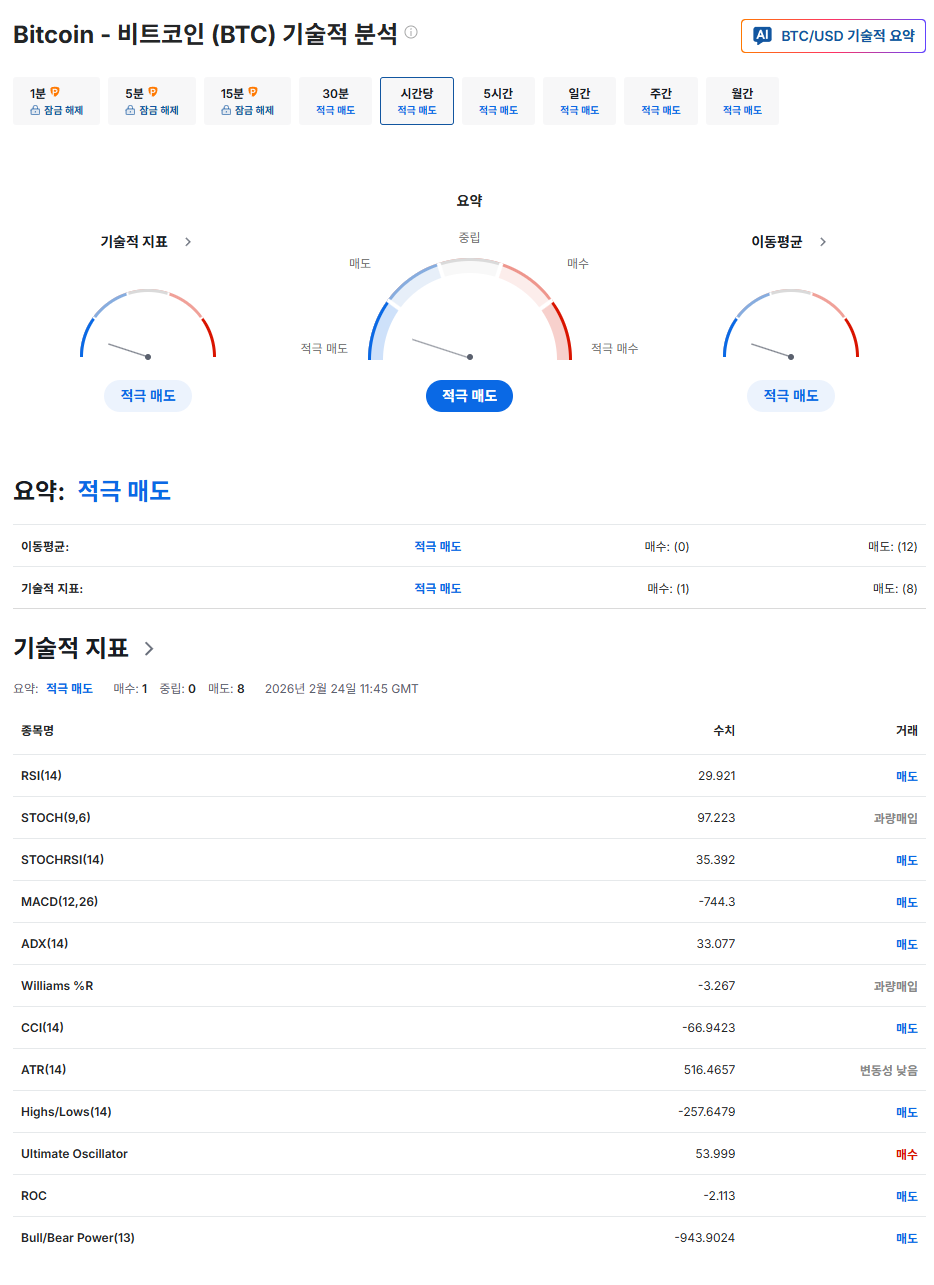Click the orange pro badge on the 1분 tab

click(55, 92)
